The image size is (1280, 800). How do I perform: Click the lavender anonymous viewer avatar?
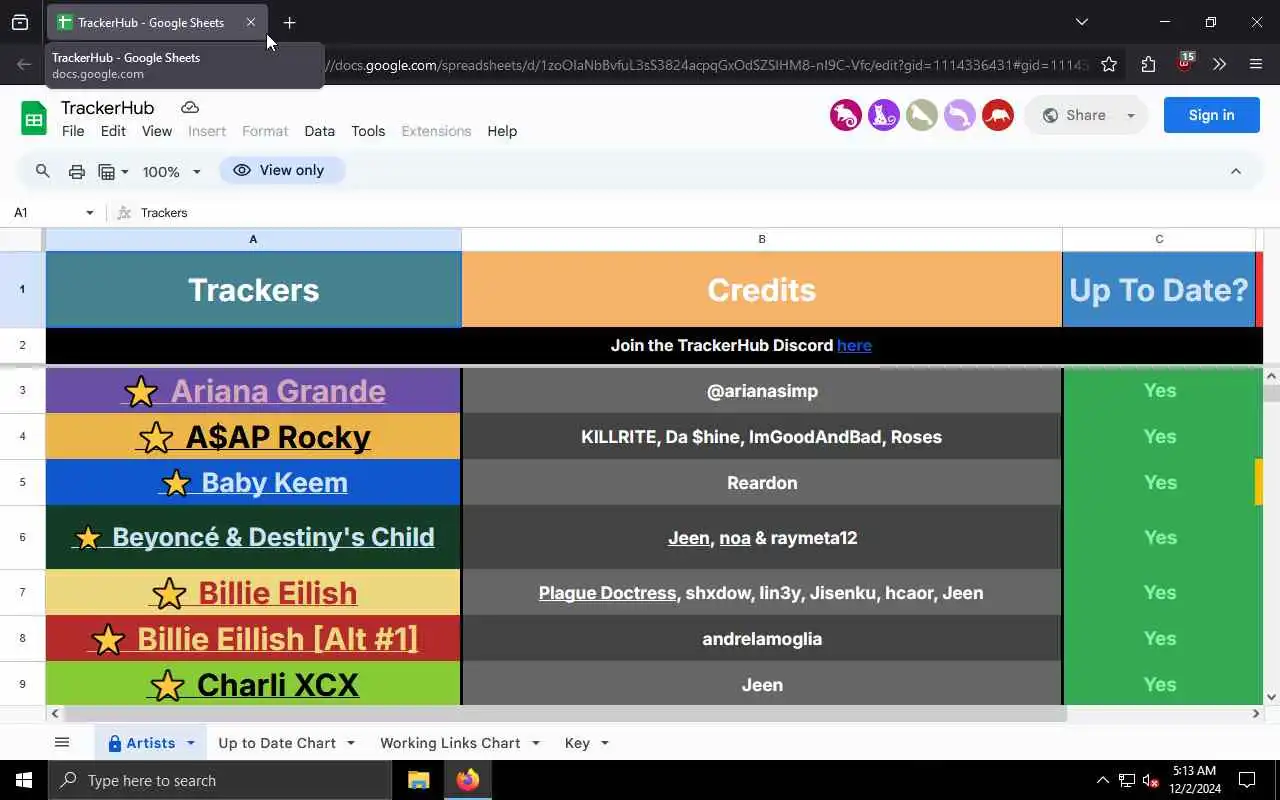click(960, 115)
